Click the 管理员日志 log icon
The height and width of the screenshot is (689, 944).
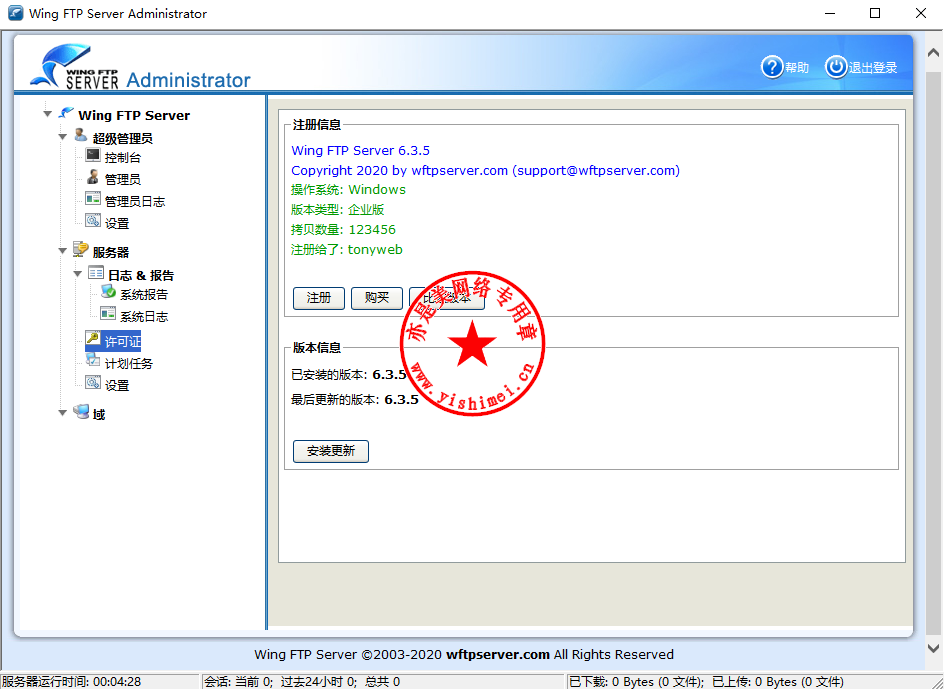[x=93, y=198]
